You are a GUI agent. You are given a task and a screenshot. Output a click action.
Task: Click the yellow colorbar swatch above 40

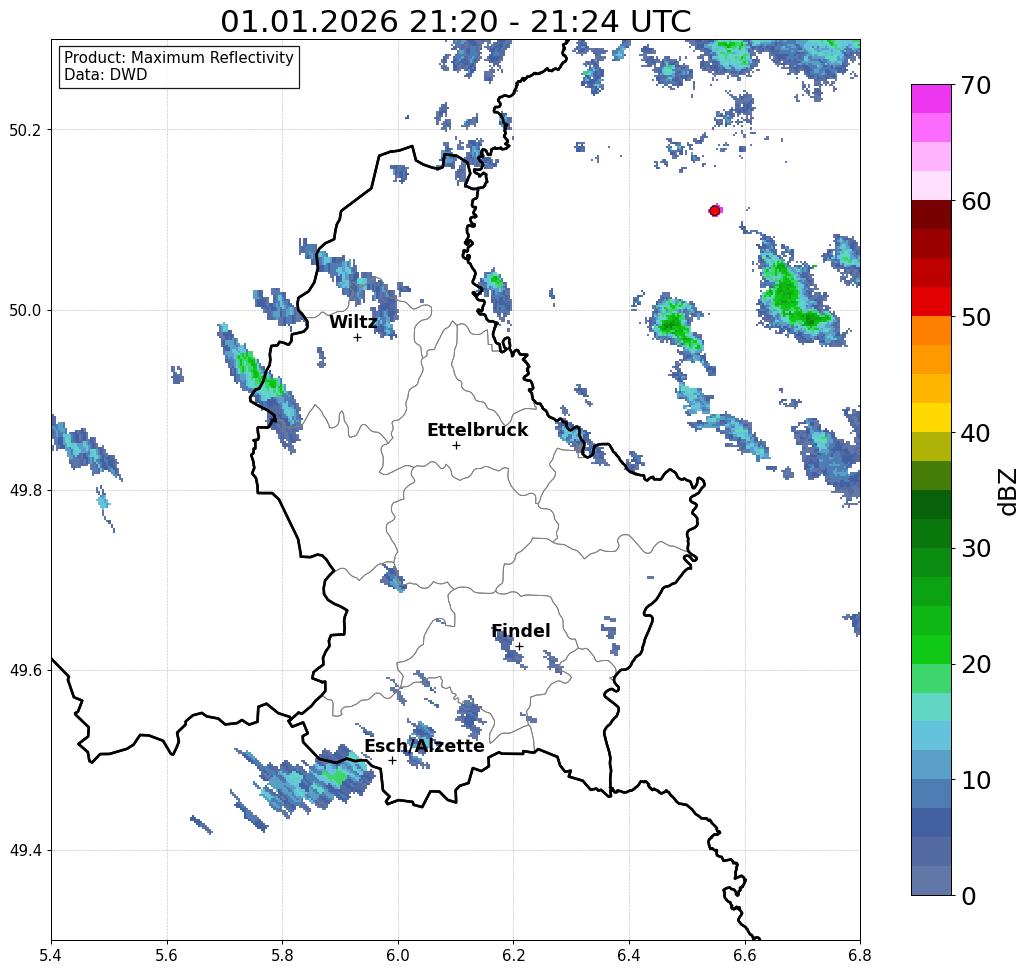click(x=931, y=417)
